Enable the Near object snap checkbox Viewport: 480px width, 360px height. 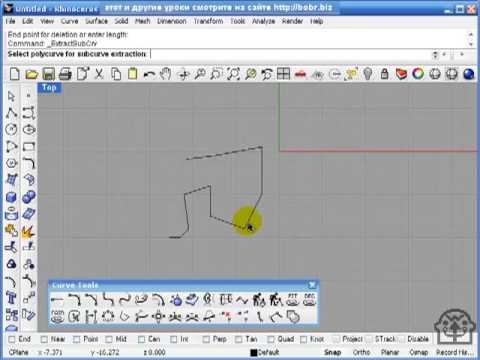pyautogui.click(x=44, y=339)
